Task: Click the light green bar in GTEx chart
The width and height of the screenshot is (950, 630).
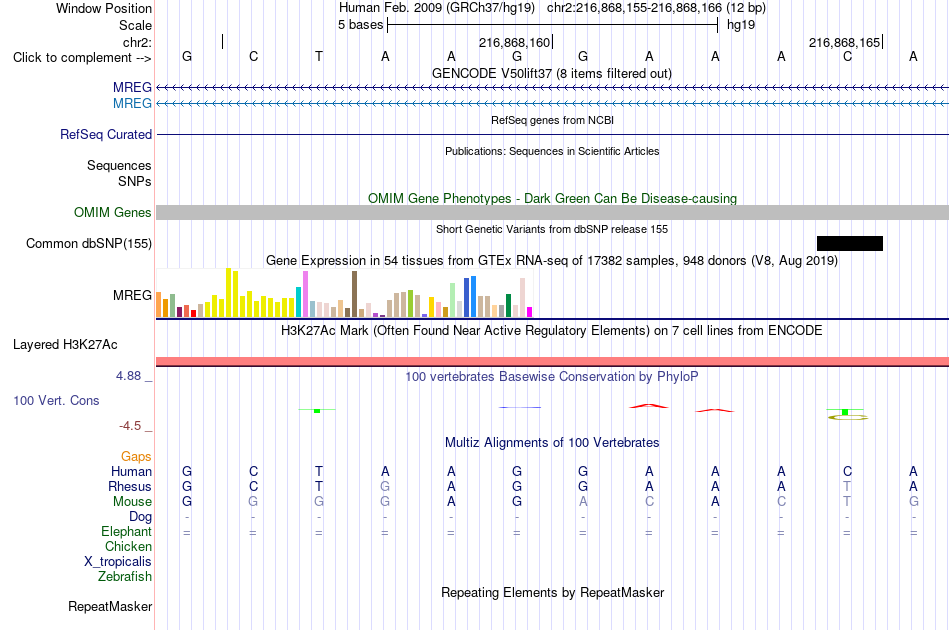Action: tap(453, 300)
